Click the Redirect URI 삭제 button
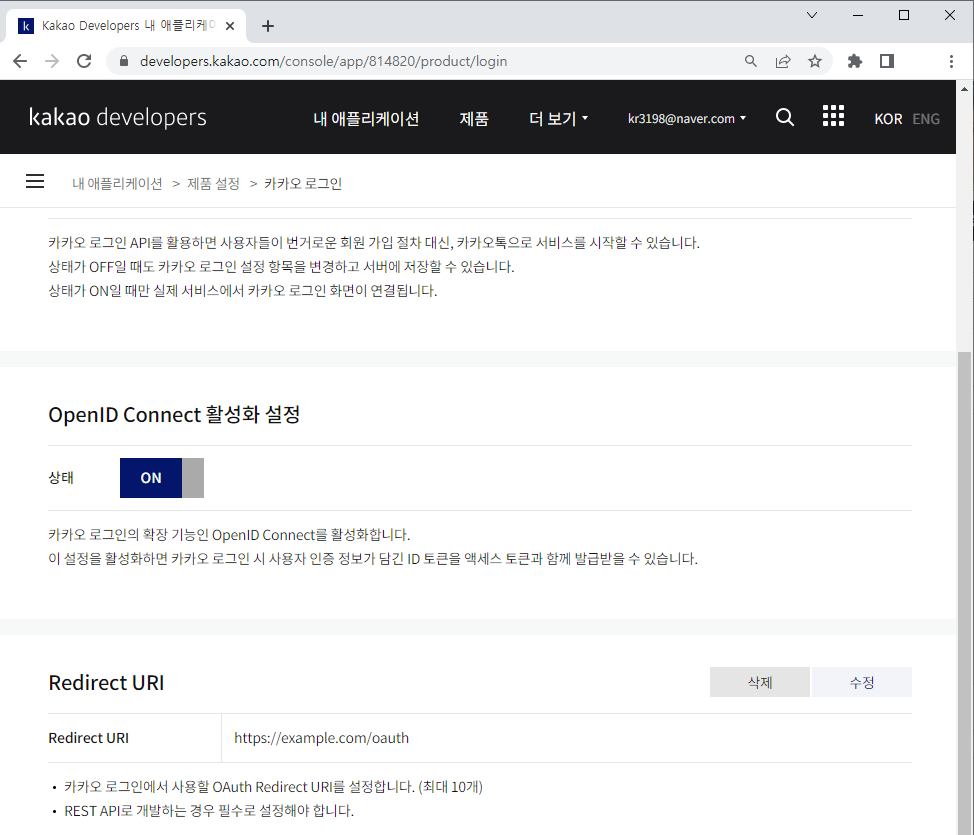Image resolution: width=974 pixels, height=835 pixels. click(760, 682)
